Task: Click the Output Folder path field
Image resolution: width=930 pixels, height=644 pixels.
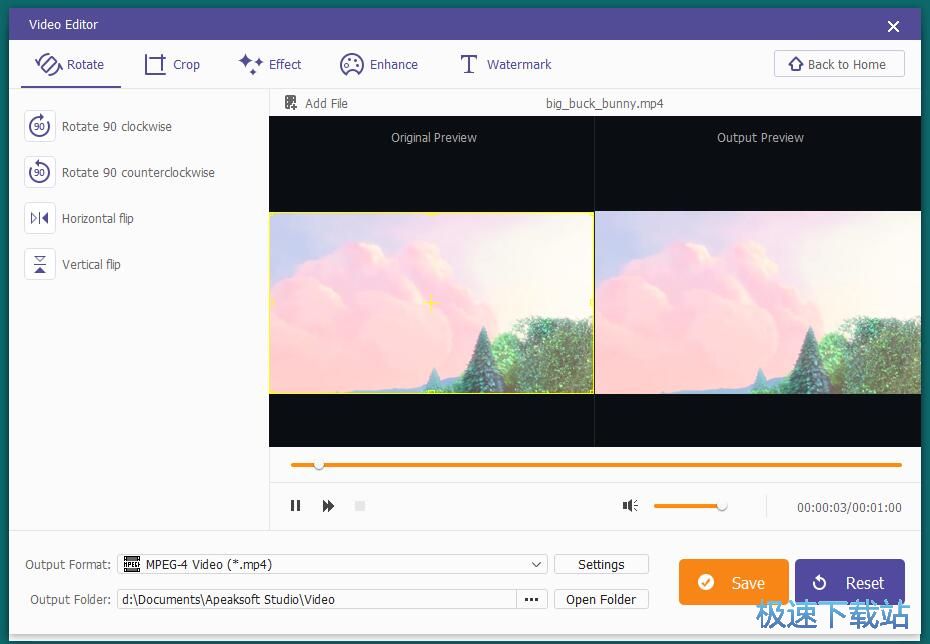Action: coord(317,600)
